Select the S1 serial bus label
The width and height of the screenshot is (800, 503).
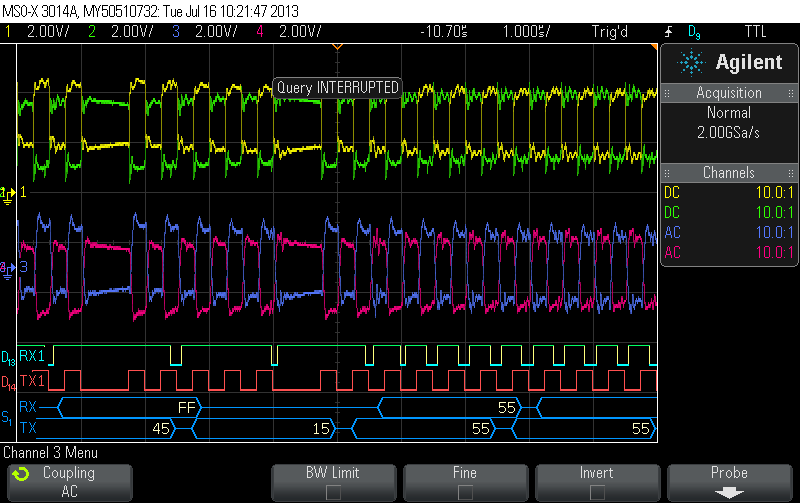[x=7, y=418]
